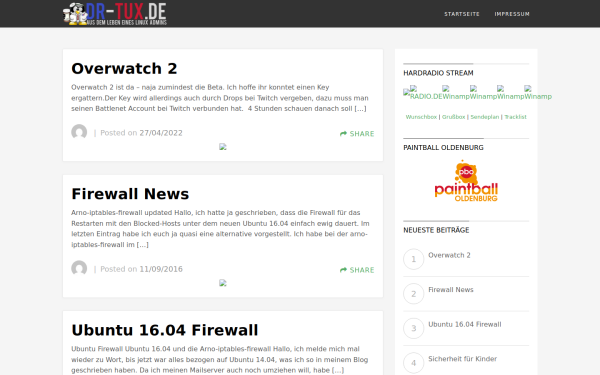This screenshot has width=600, height=375.
Task: Click the Overwatch 2 excerpt text
Action: coord(220,98)
